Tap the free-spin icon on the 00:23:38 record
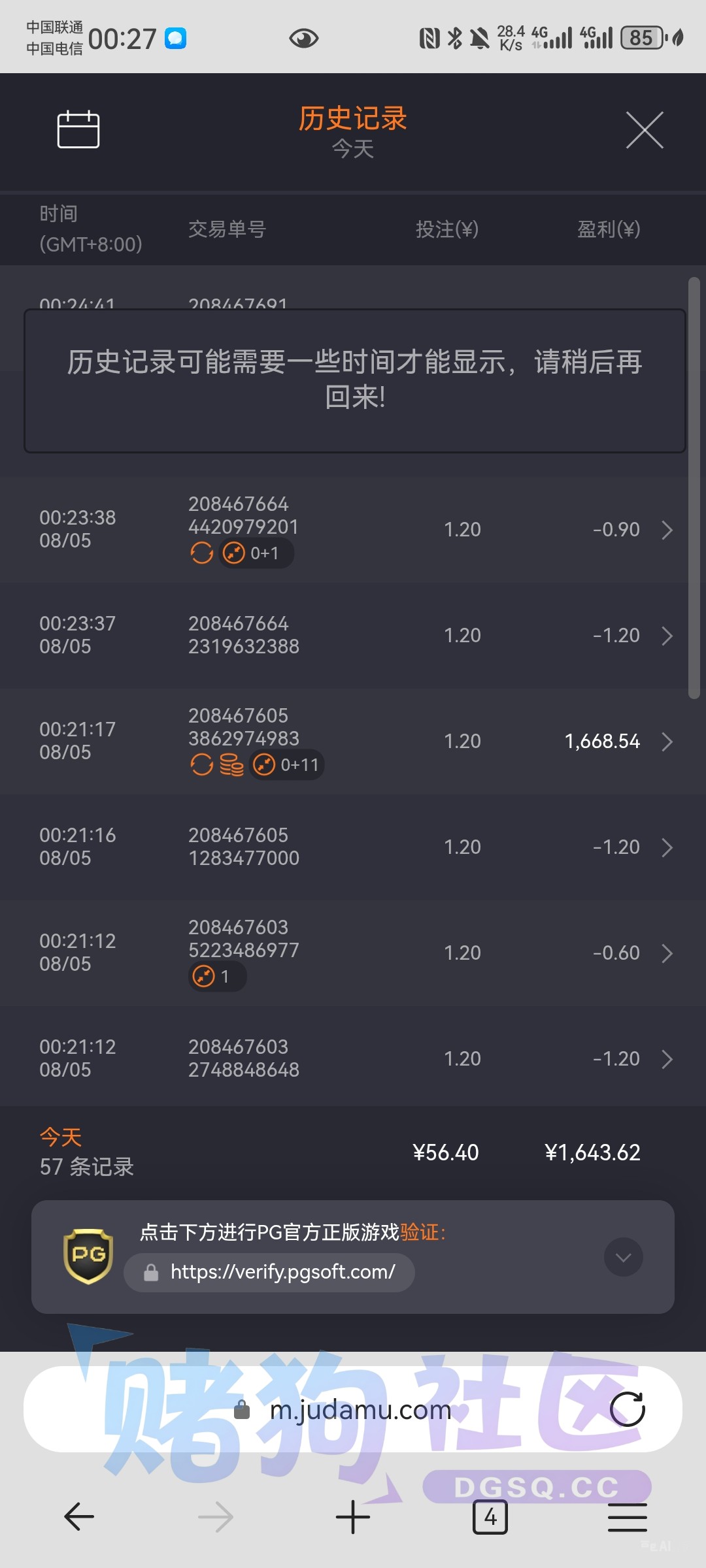Screen dimensions: 706x1568 (x=201, y=553)
